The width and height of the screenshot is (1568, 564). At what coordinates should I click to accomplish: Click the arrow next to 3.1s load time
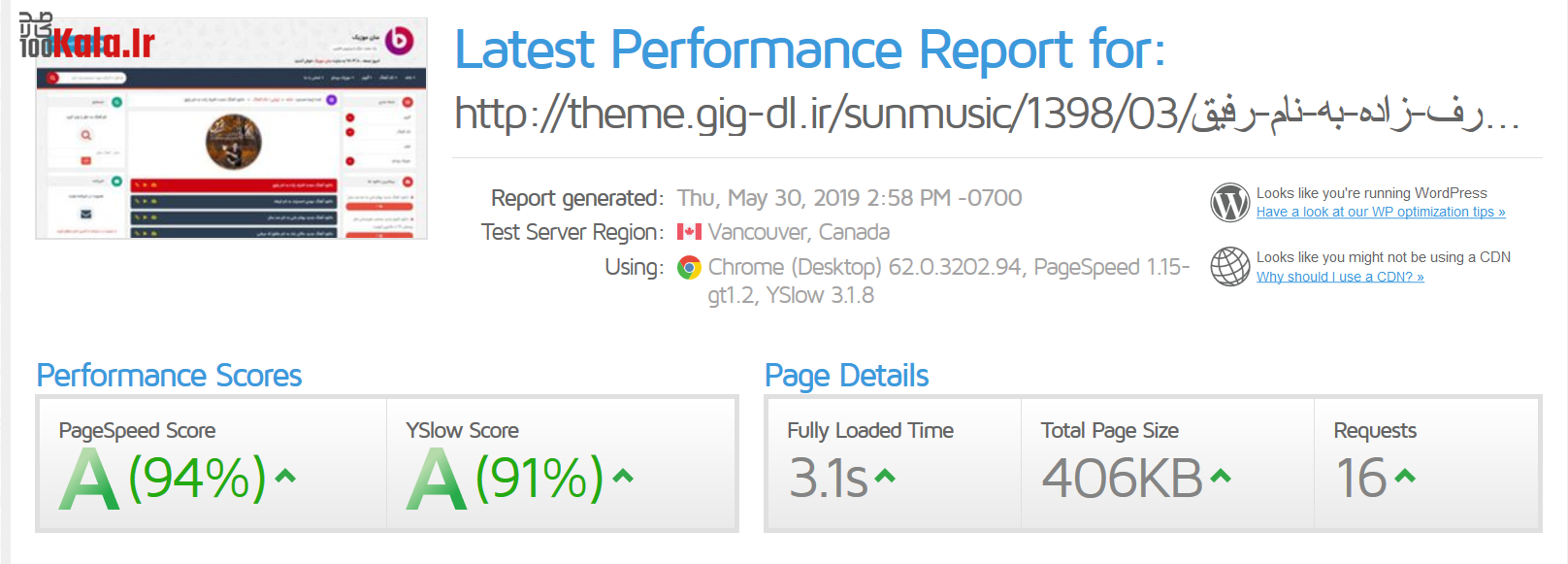884,476
